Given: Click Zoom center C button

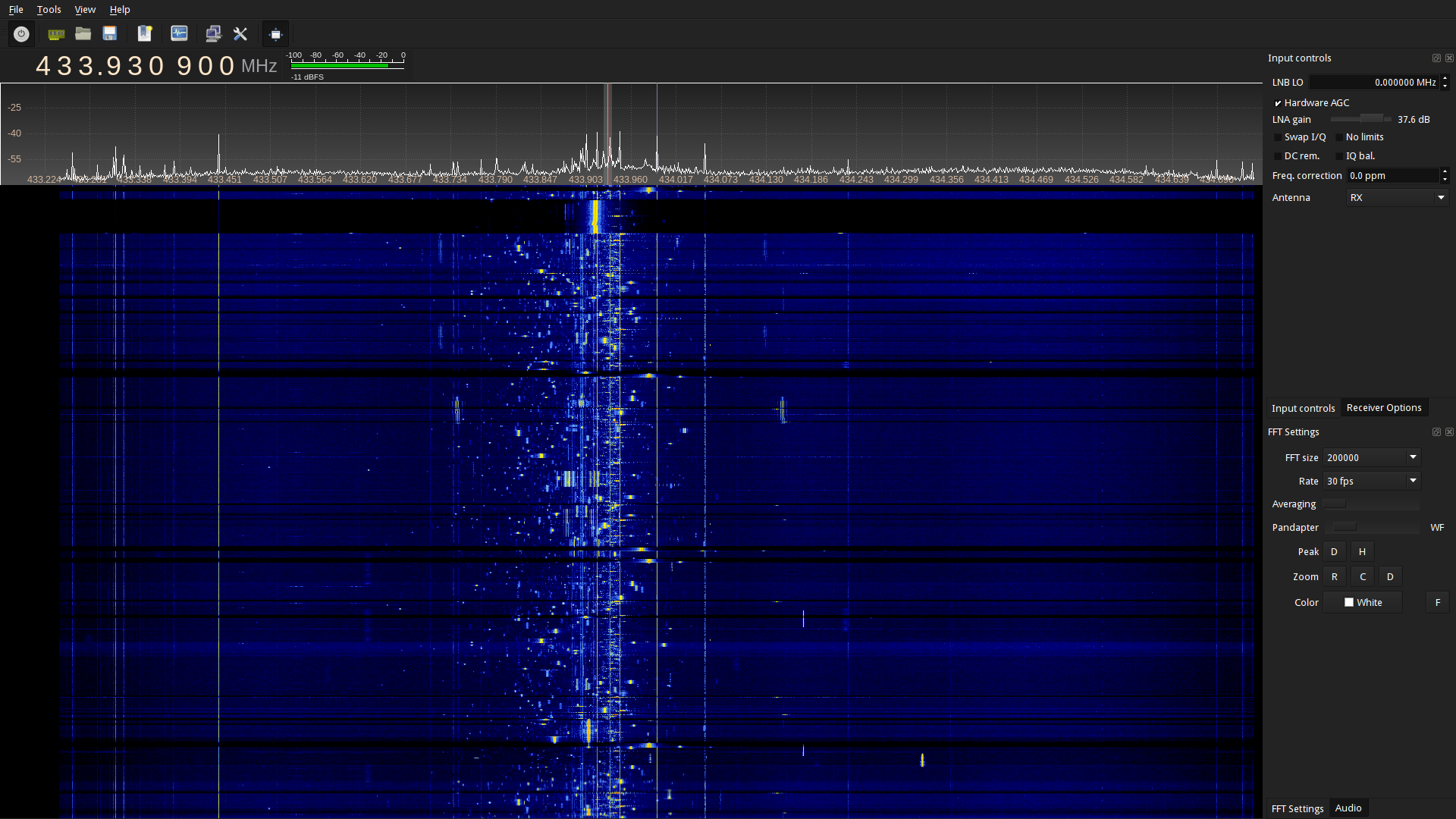Looking at the screenshot, I should [x=1363, y=577].
